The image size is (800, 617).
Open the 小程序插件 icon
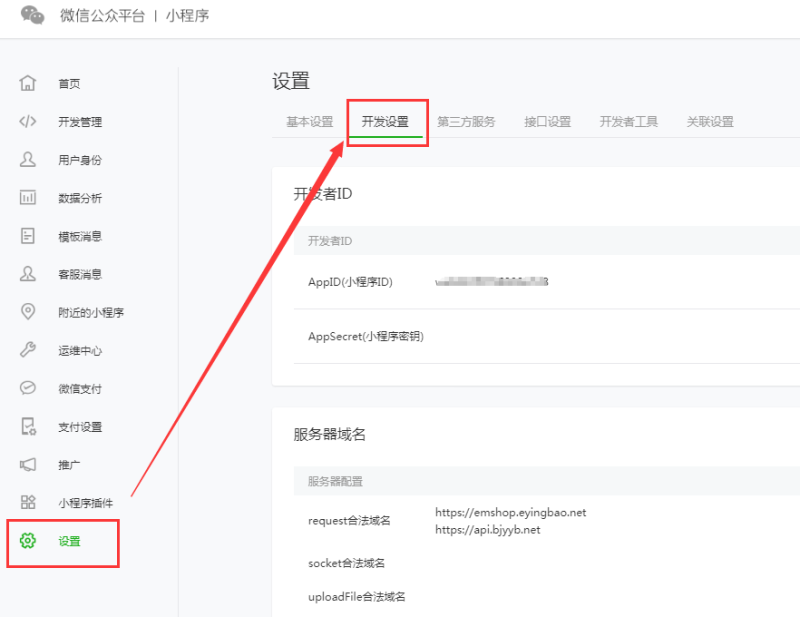pyautogui.click(x=28, y=503)
